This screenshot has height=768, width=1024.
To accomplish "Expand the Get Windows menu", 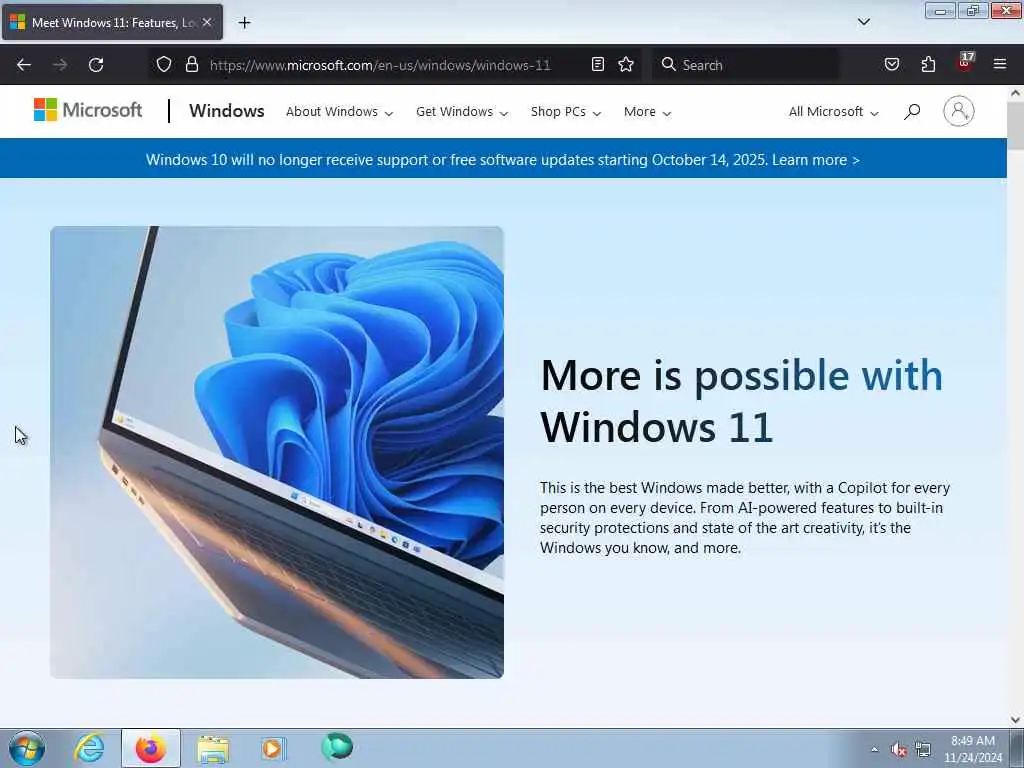I will tap(462, 112).
